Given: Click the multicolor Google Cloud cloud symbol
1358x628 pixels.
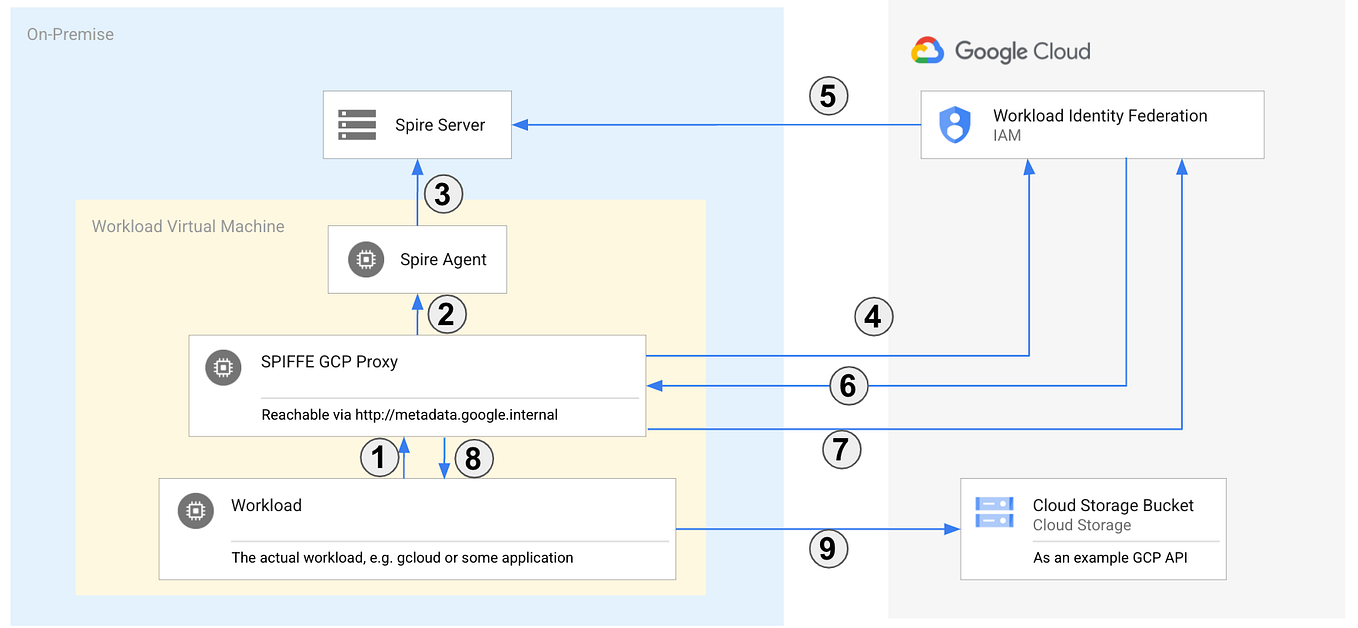Looking at the screenshot, I should (927, 49).
